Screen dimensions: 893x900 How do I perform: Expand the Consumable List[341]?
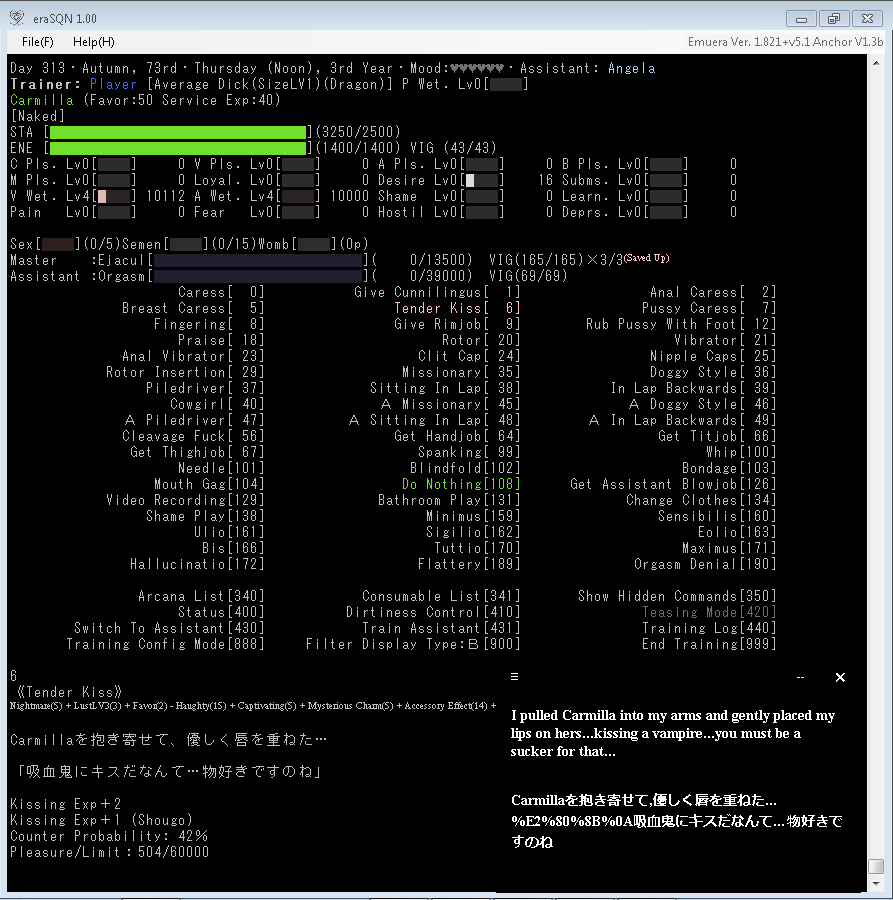[441, 596]
